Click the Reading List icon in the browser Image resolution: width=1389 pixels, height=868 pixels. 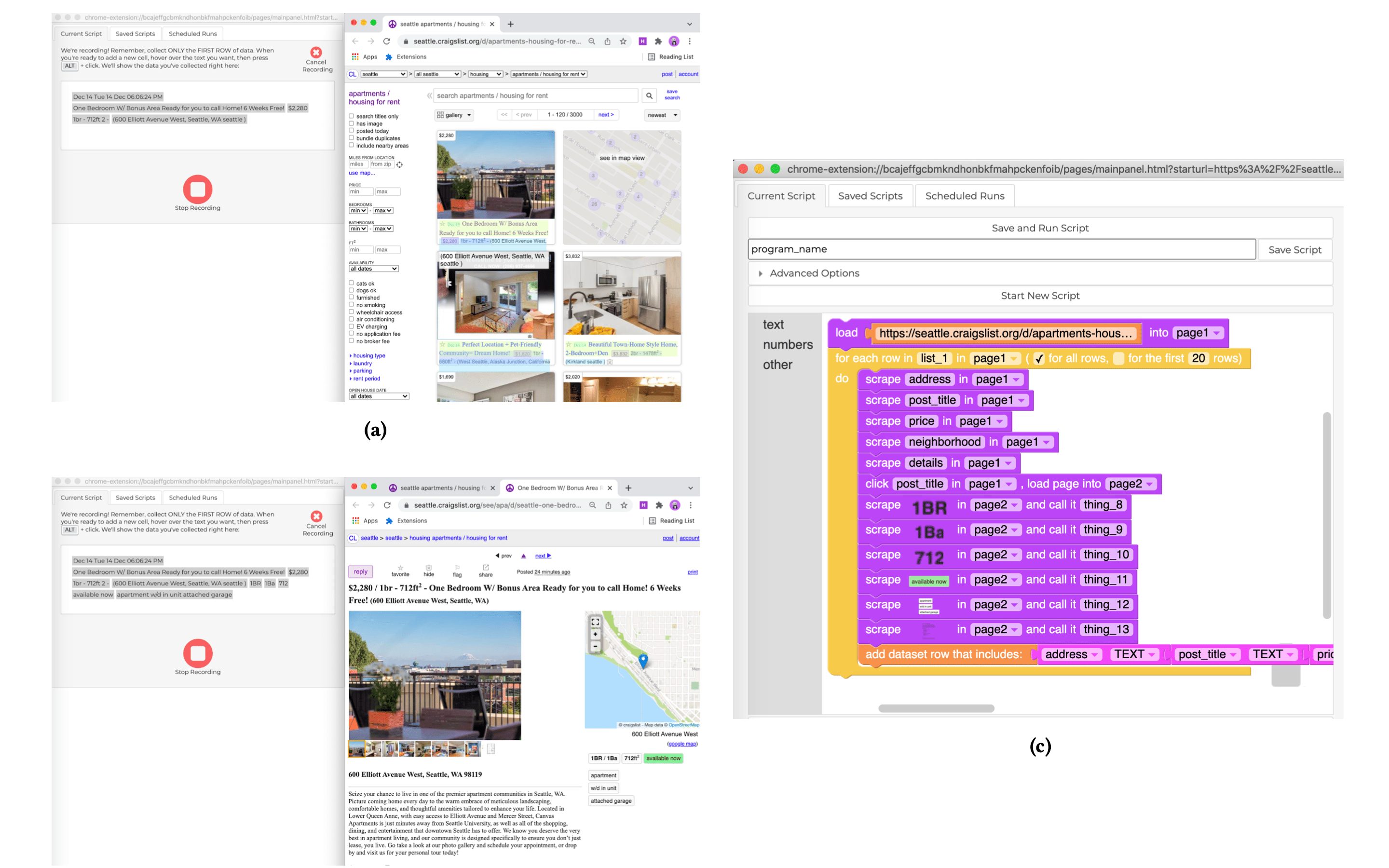[x=651, y=57]
